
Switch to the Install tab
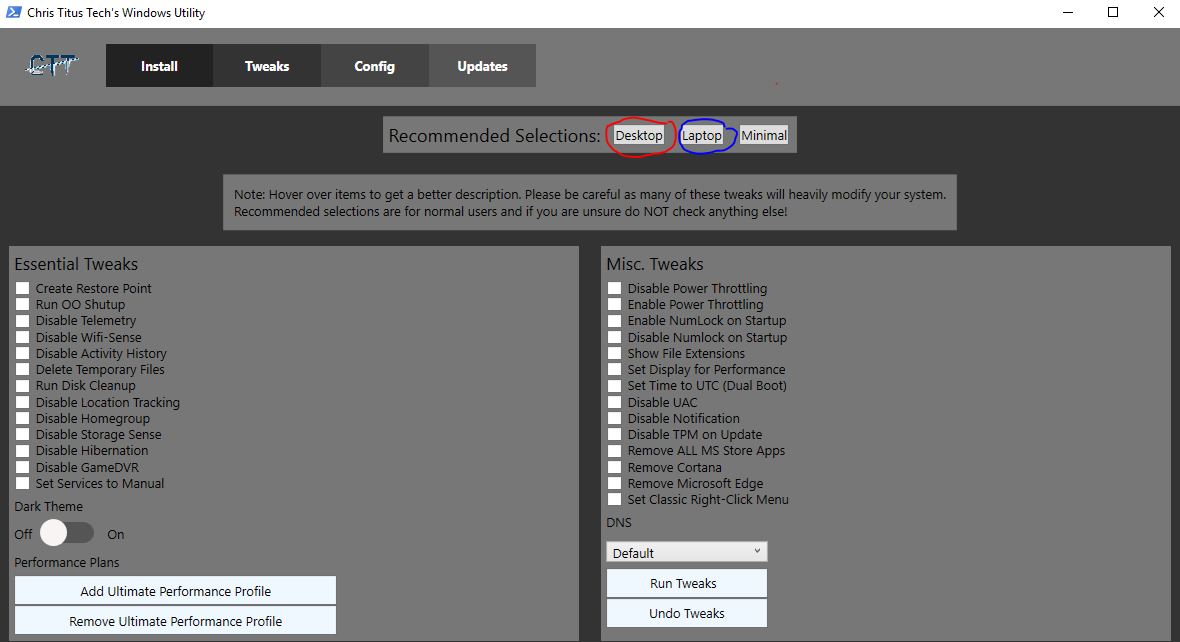click(x=160, y=66)
